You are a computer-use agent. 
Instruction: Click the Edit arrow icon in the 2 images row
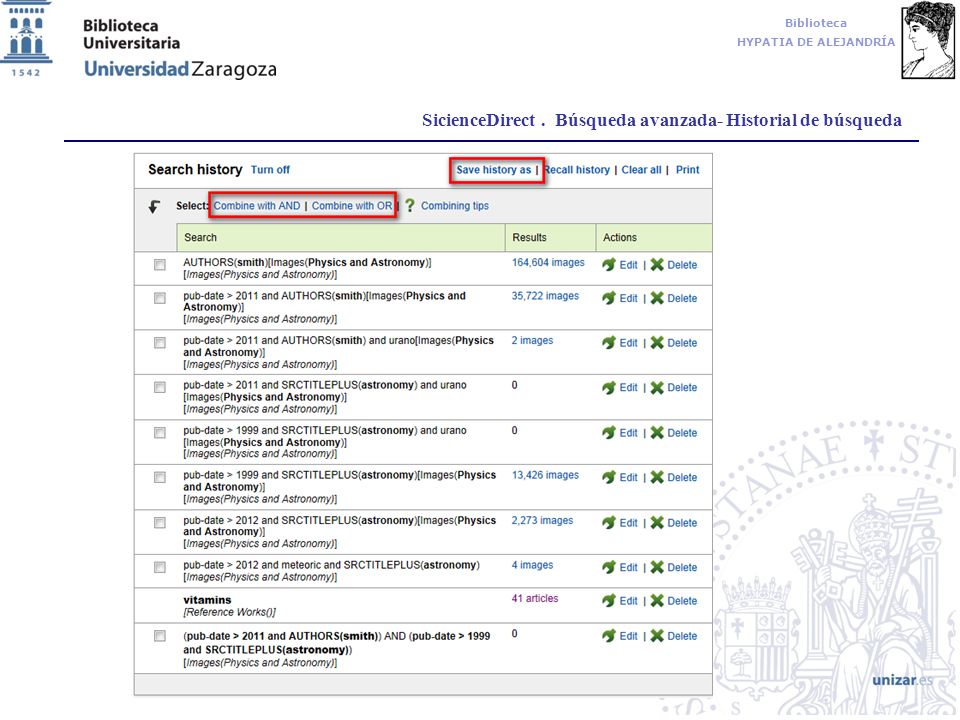tap(609, 343)
